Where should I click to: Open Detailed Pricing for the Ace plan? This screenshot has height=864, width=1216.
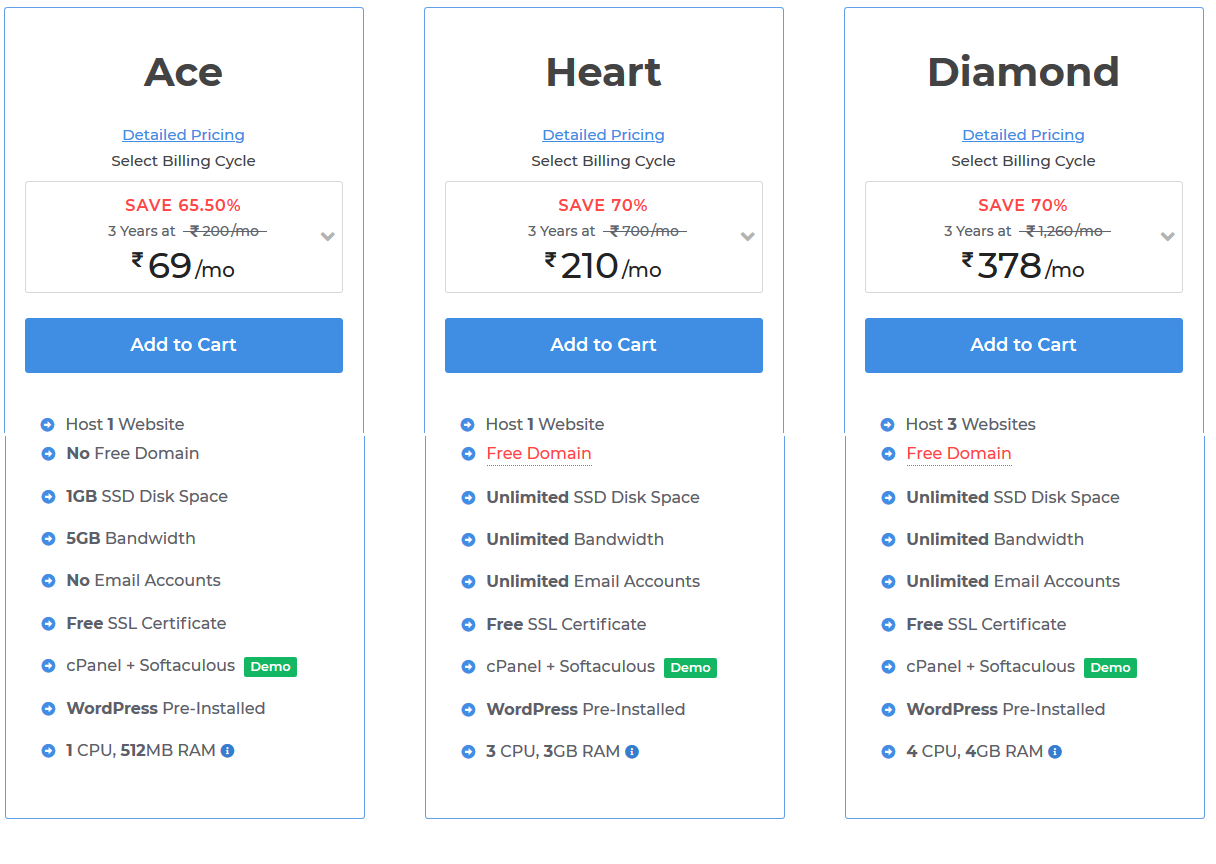(x=183, y=135)
